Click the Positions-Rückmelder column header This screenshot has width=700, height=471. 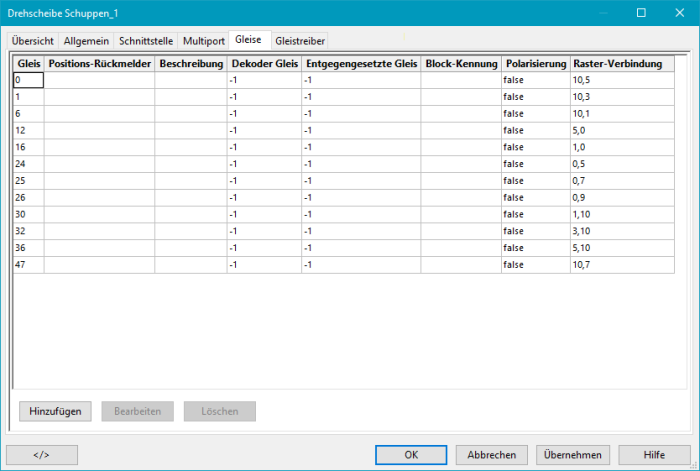point(99,64)
